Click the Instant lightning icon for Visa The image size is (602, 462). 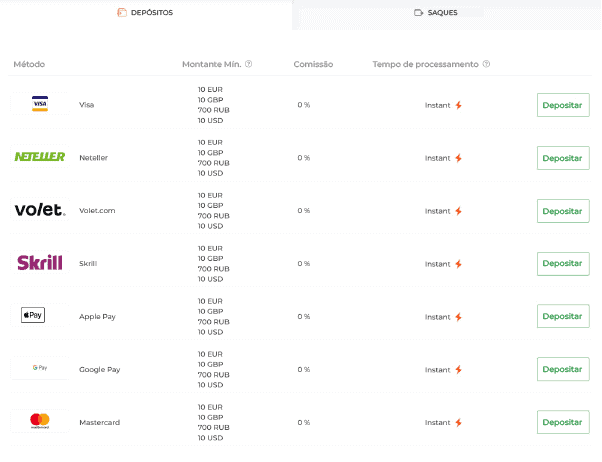(x=459, y=105)
